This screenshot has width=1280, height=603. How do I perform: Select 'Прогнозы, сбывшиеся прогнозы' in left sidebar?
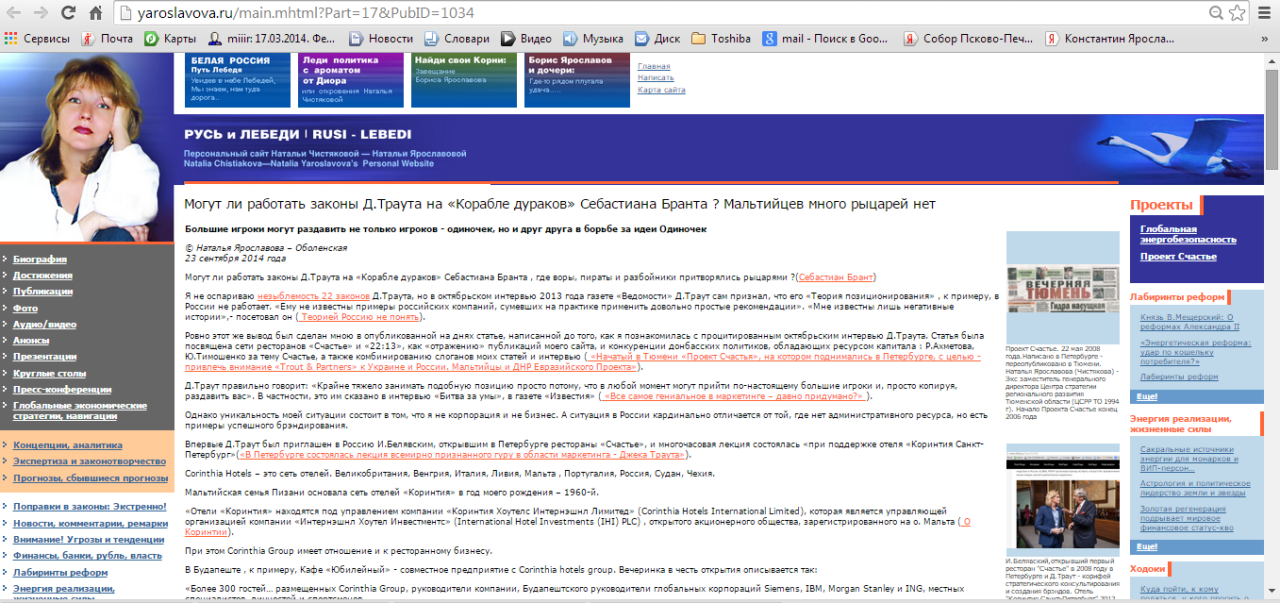(91, 477)
